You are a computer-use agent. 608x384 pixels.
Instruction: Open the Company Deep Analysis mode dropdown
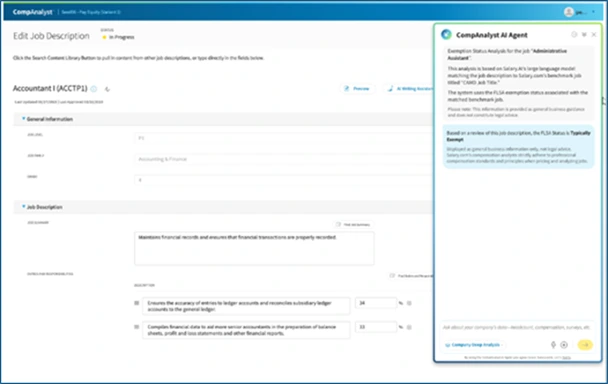pos(474,345)
